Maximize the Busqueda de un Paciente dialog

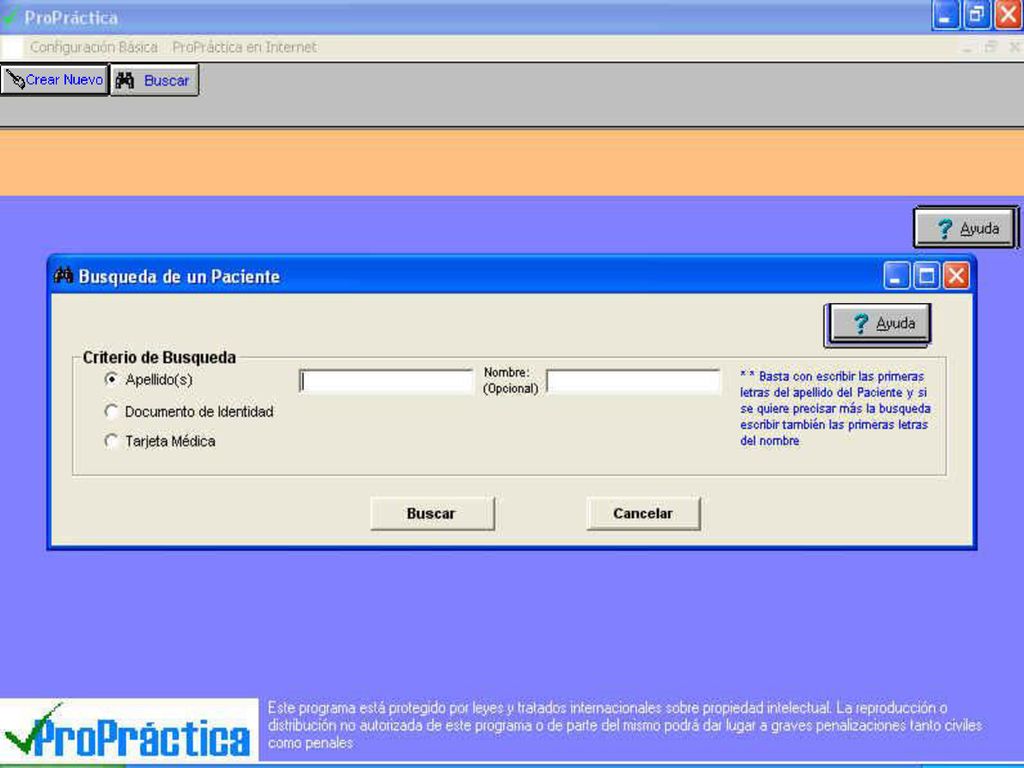click(x=926, y=276)
